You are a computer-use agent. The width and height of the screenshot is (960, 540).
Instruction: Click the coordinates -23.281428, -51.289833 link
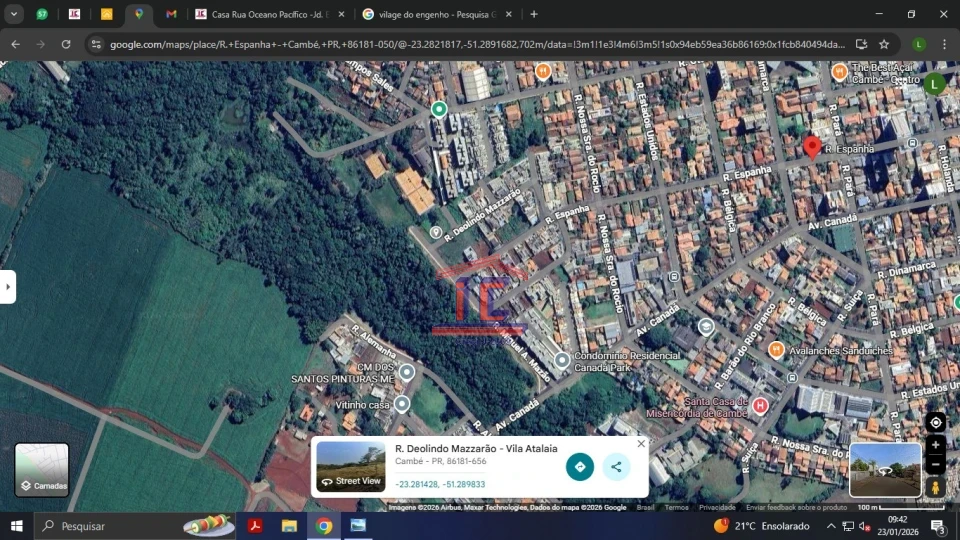440,484
